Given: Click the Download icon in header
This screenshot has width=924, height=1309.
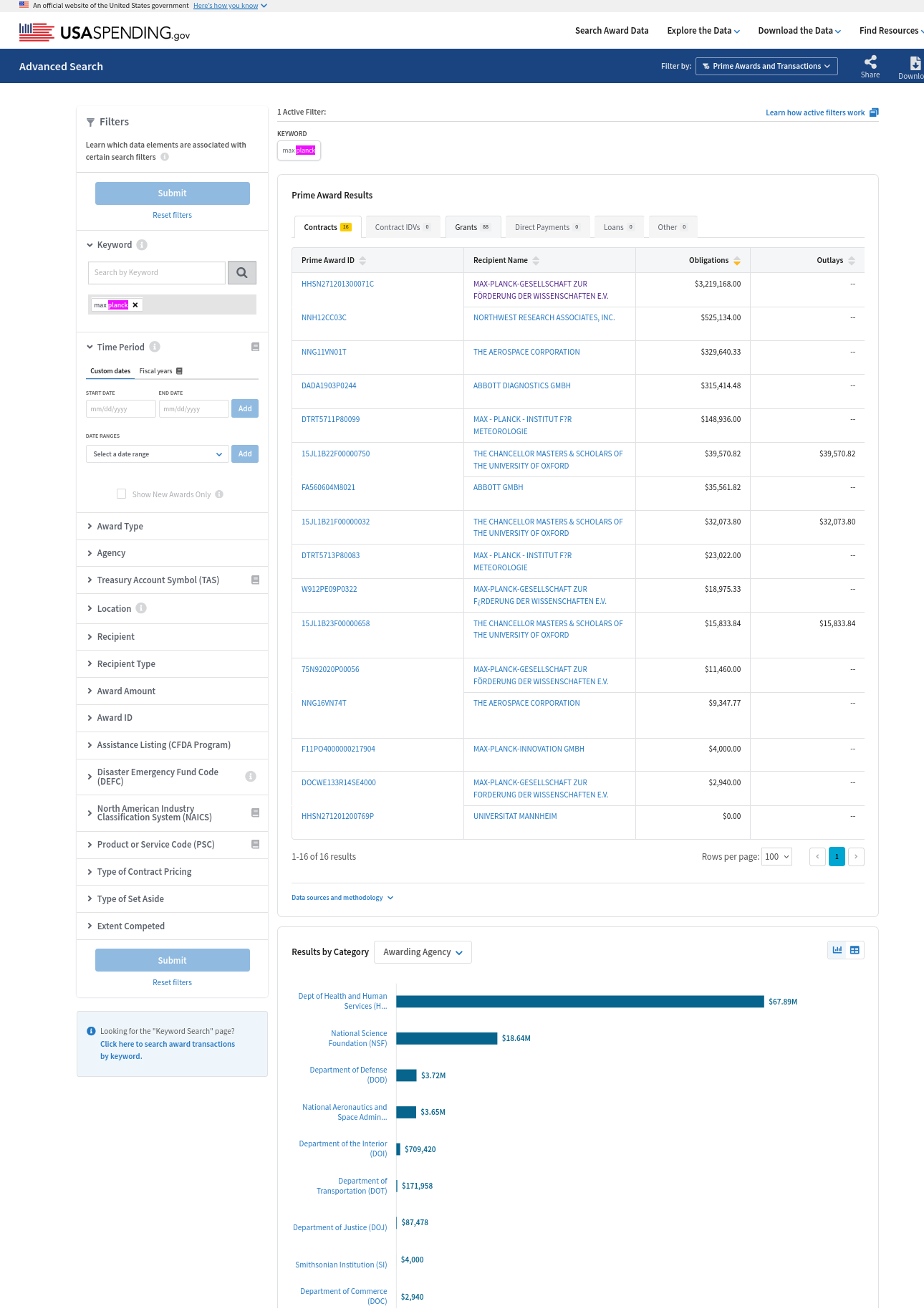Looking at the screenshot, I should click(915, 62).
